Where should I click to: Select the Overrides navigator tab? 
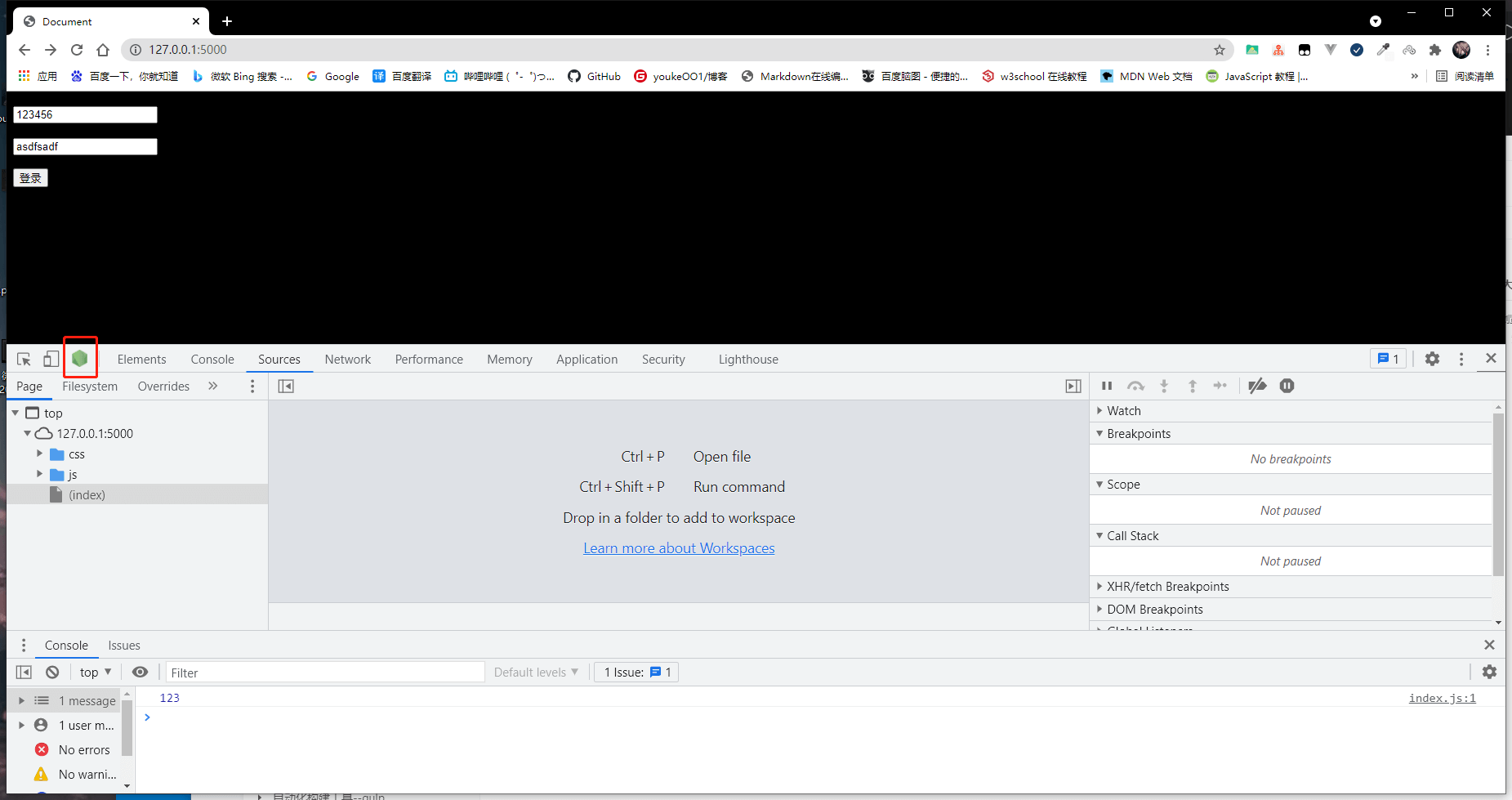tap(163, 387)
